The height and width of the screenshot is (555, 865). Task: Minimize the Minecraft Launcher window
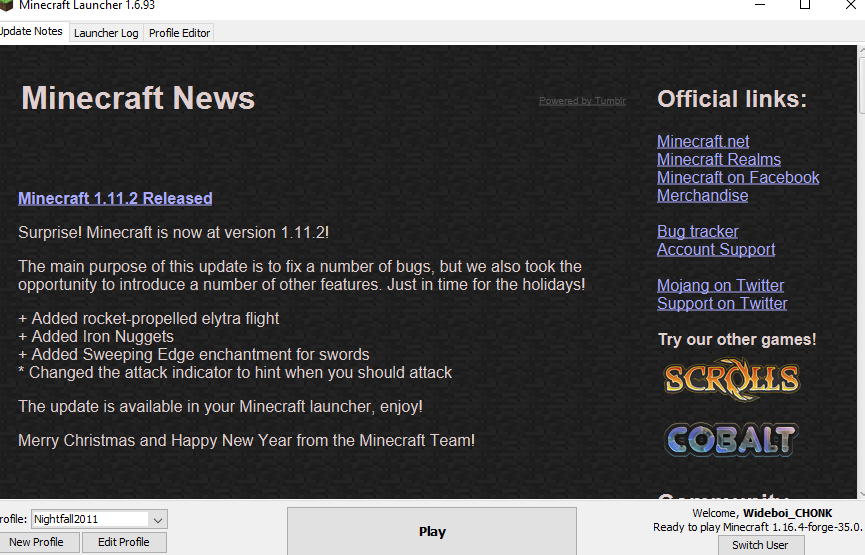760,5
